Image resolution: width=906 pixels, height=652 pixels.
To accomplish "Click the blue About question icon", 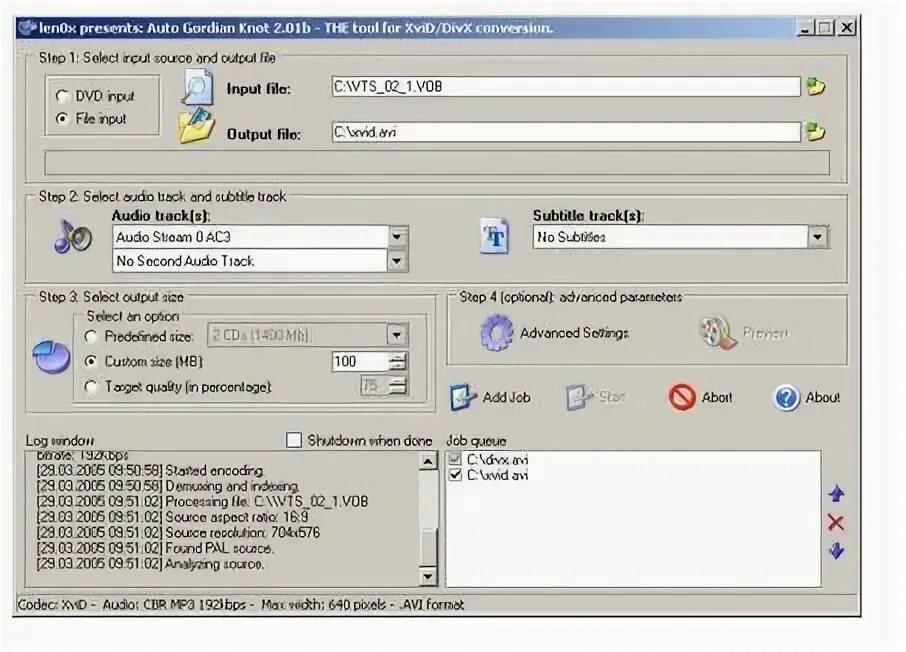I will [x=786, y=397].
